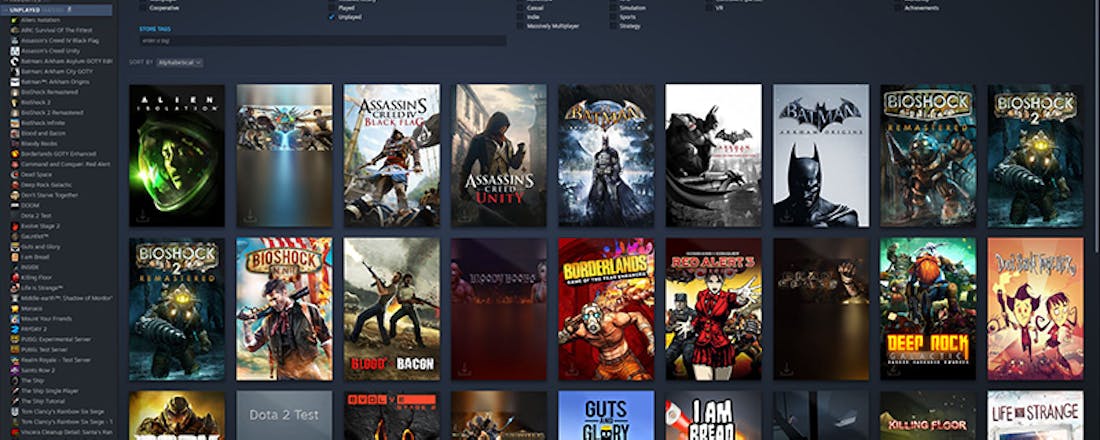
Task: Open Deep Rock Galactic cover thumbnail
Action: coord(928,309)
